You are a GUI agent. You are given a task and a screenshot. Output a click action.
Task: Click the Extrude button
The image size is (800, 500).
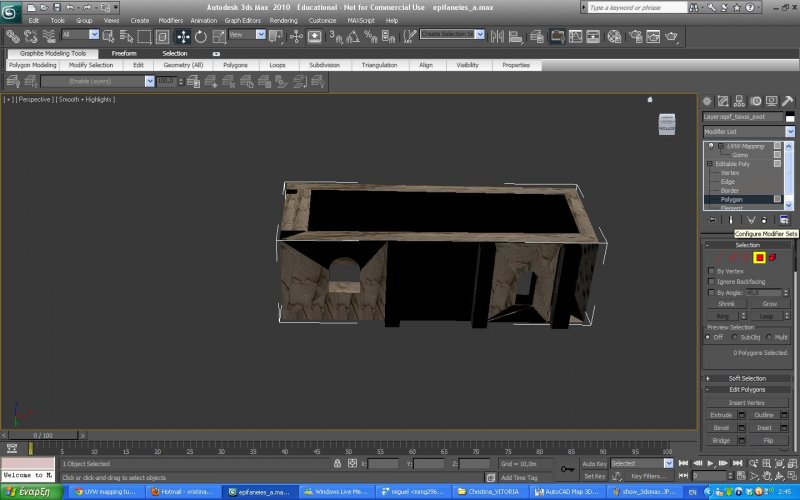click(x=721, y=414)
